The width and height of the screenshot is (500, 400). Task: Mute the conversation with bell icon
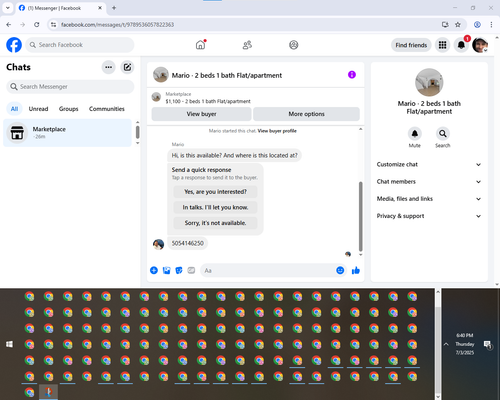point(415,134)
